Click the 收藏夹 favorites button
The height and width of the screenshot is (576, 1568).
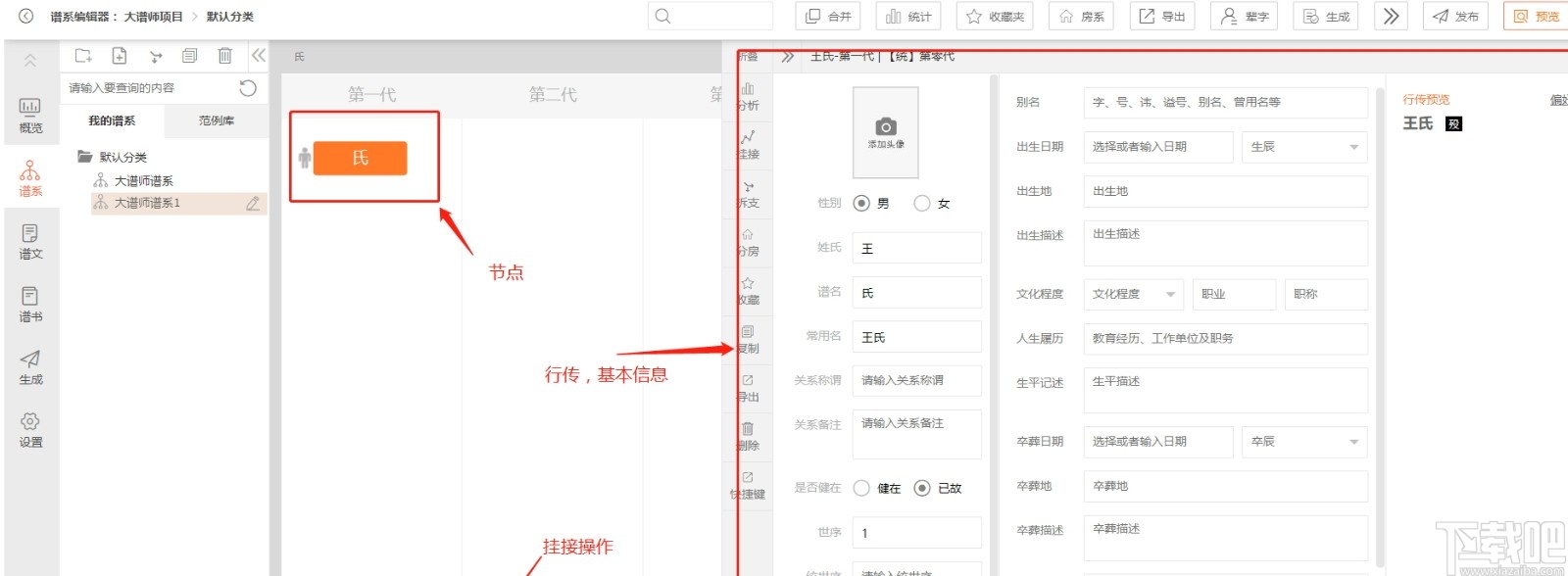pos(994,16)
